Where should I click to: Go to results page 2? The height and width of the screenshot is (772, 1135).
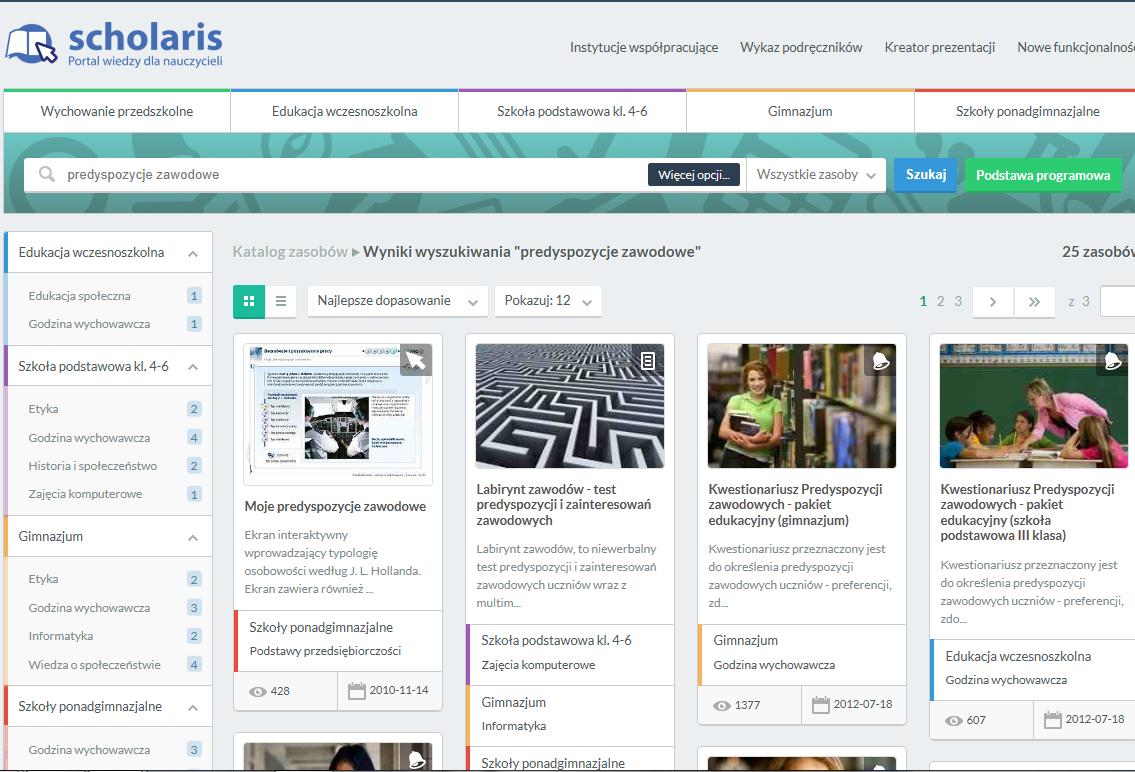pyautogui.click(x=940, y=301)
